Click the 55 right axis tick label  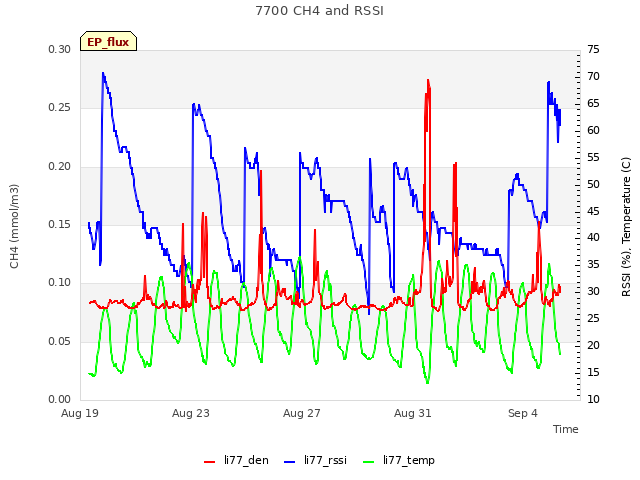(593, 157)
